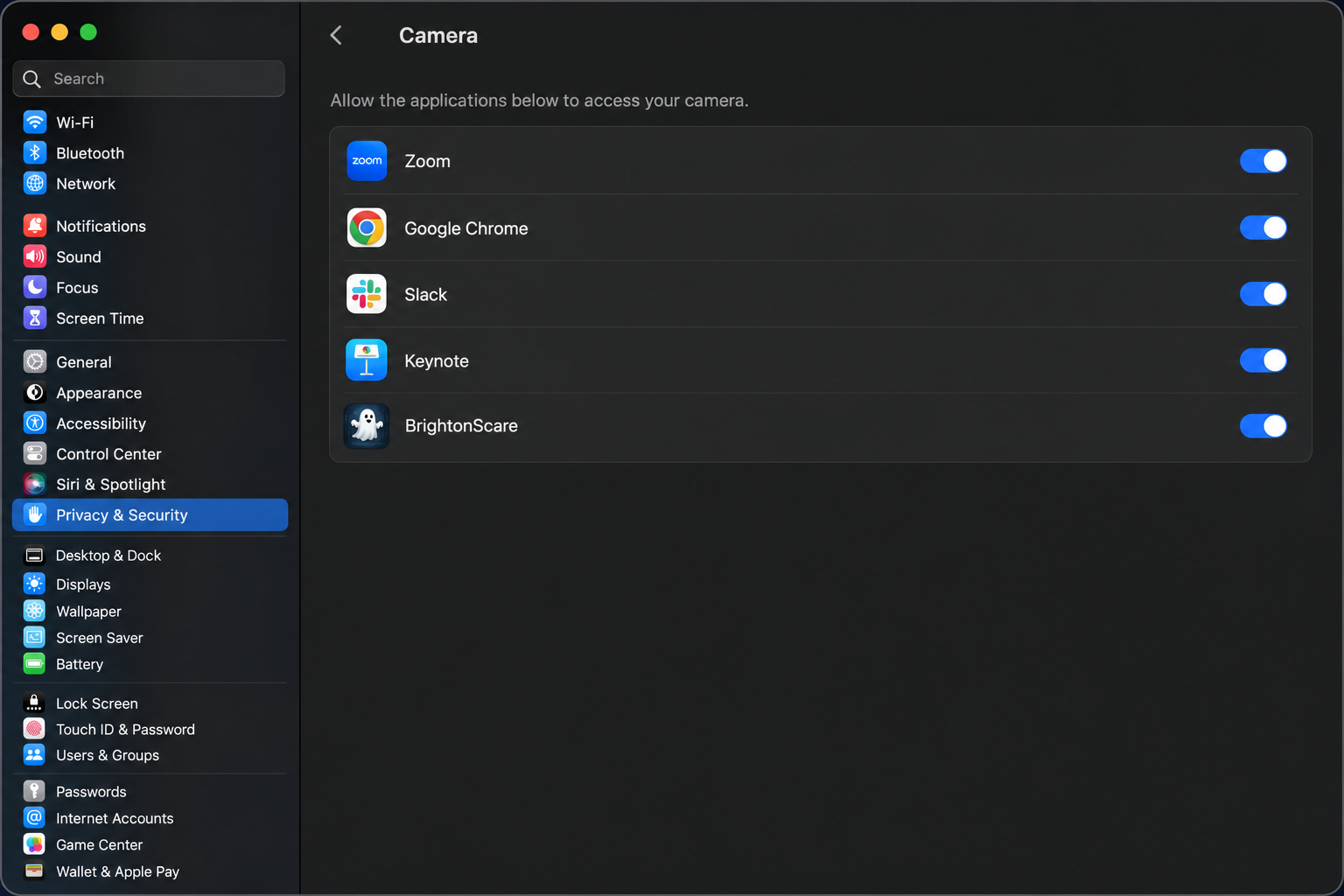Click the Internet Accounts @ icon
1344x896 pixels.
click(34, 817)
